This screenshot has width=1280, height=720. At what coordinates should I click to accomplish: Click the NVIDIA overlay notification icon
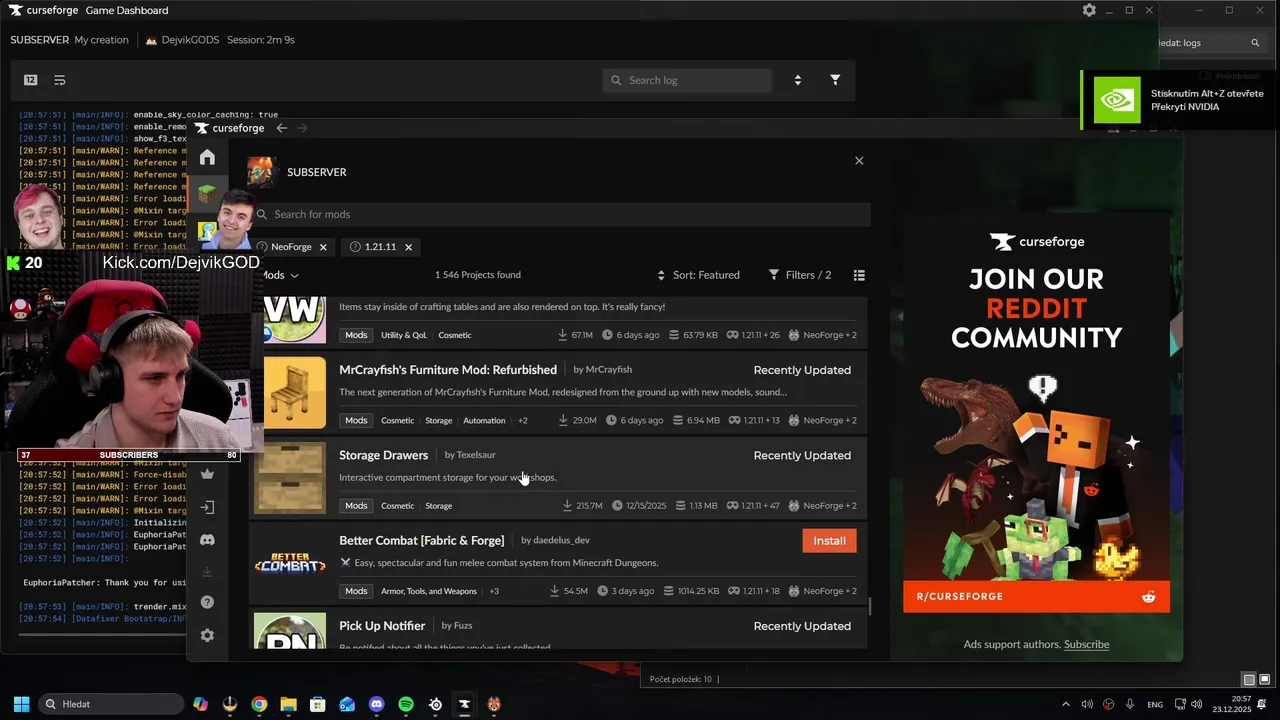tap(1116, 100)
